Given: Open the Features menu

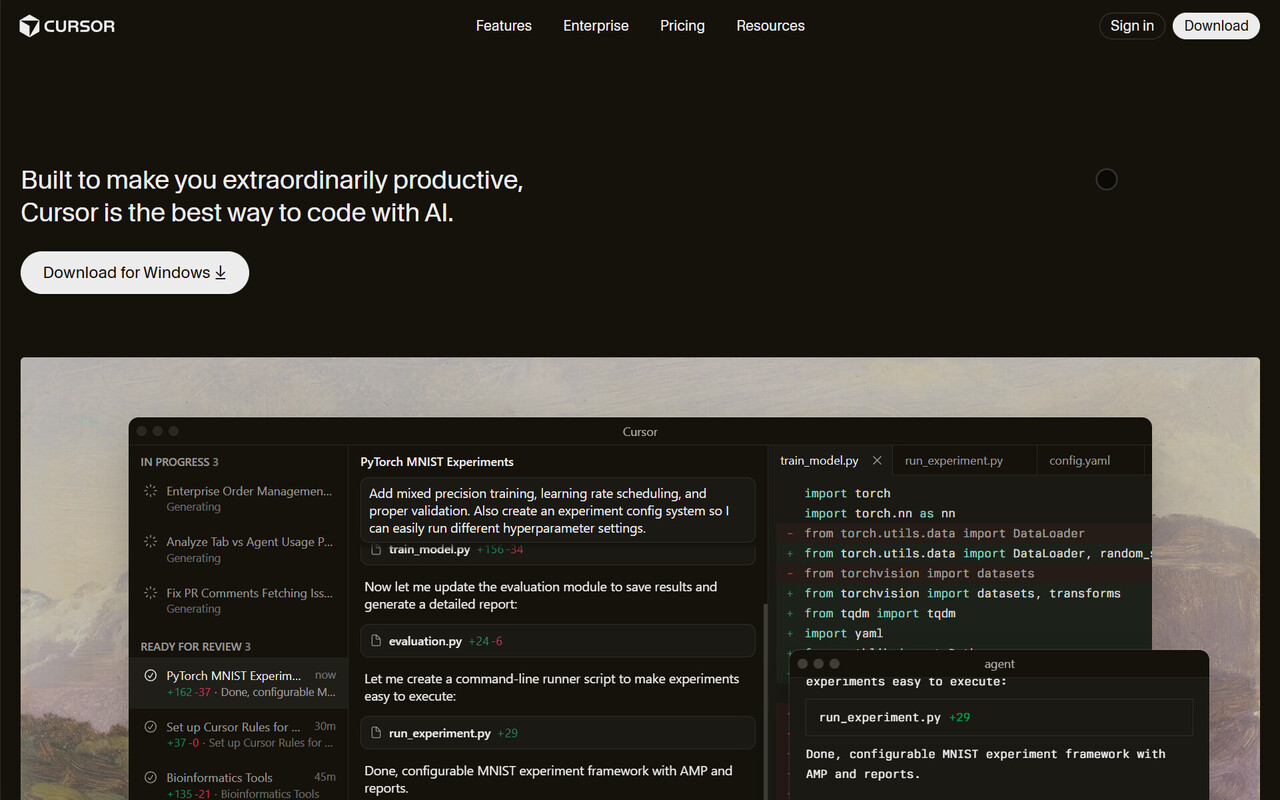Looking at the screenshot, I should click(x=503, y=26).
